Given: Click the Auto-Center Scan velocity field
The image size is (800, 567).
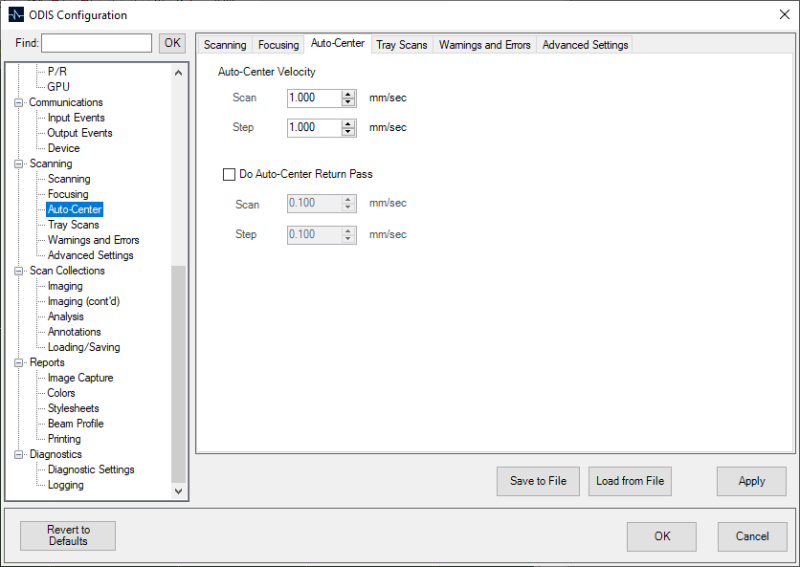Looking at the screenshot, I should tap(313, 98).
